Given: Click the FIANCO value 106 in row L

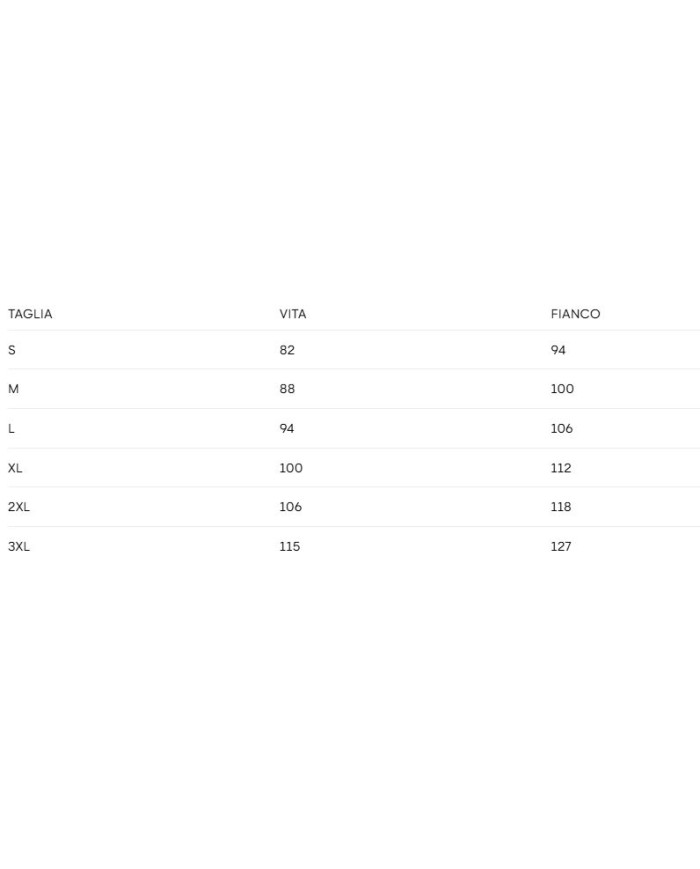Looking at the screenshot, I should coord(562,429).
